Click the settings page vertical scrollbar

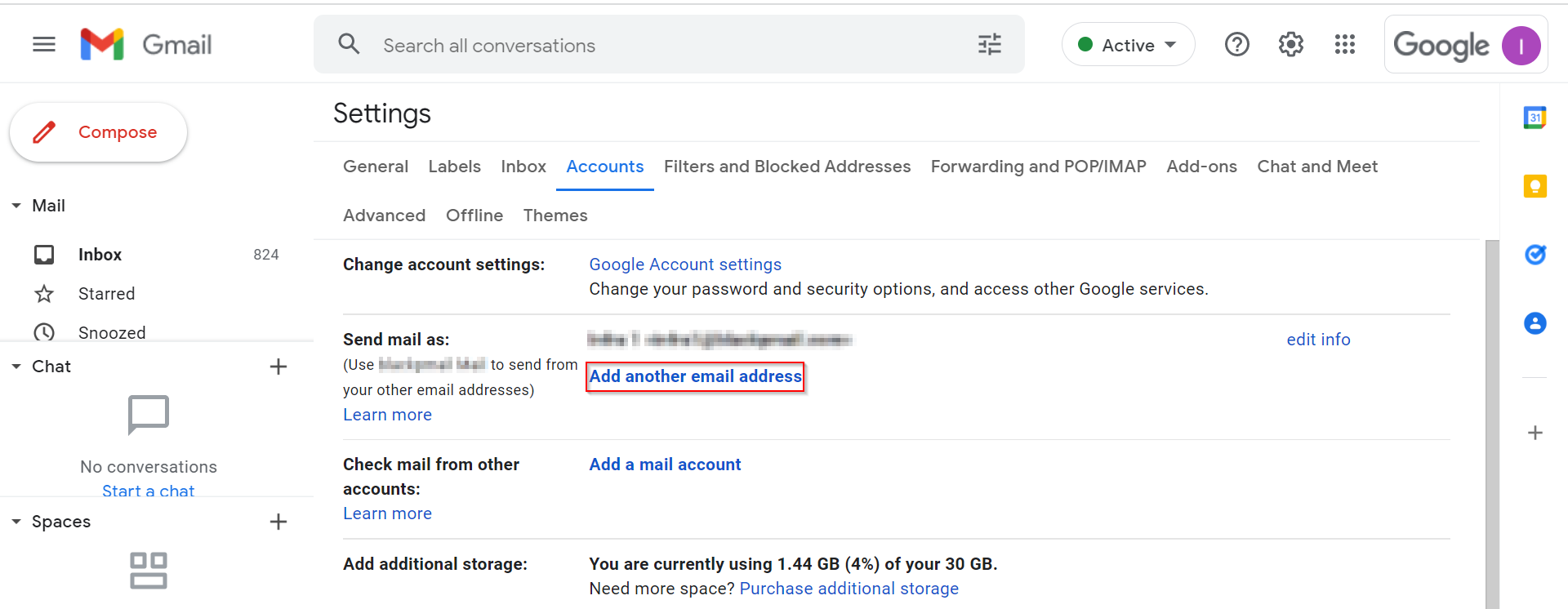click(x=1491, y=425)
